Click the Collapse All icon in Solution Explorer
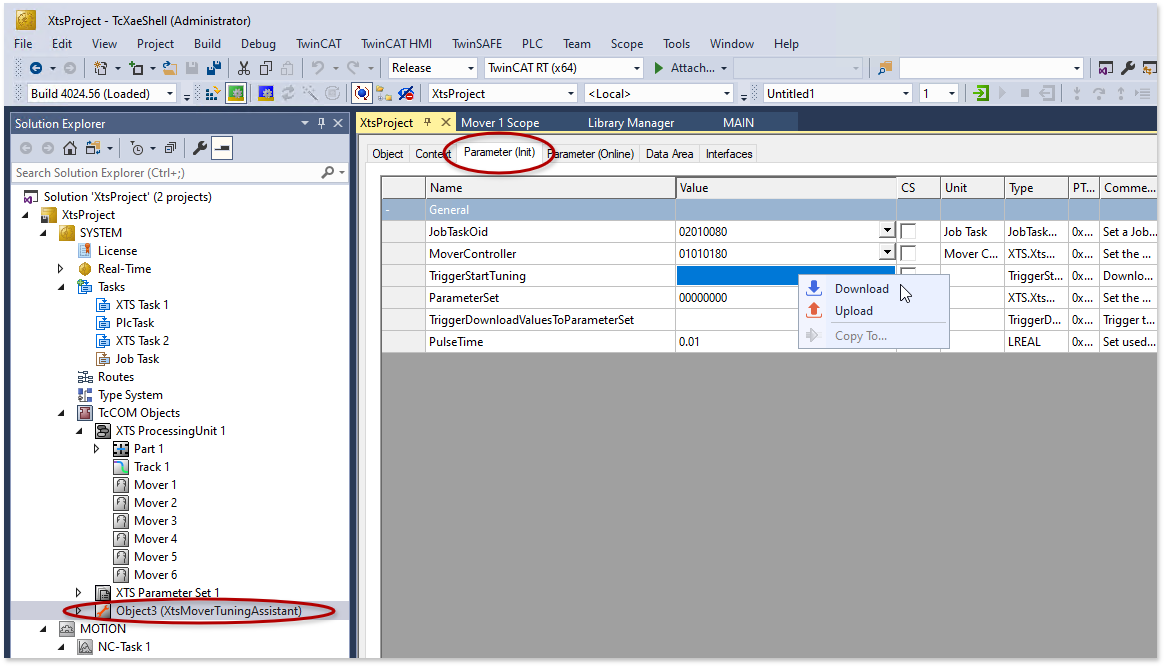The width and height of the screenshot is (1165, 667). [170, 149]
